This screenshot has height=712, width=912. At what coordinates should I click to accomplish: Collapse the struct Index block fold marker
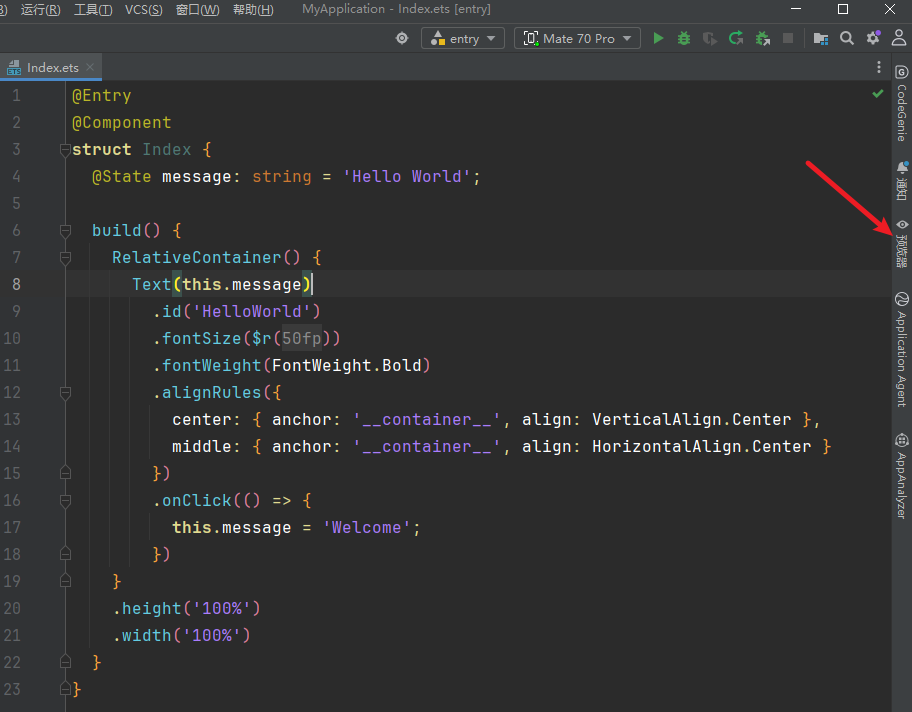click(x=65, y=150)
